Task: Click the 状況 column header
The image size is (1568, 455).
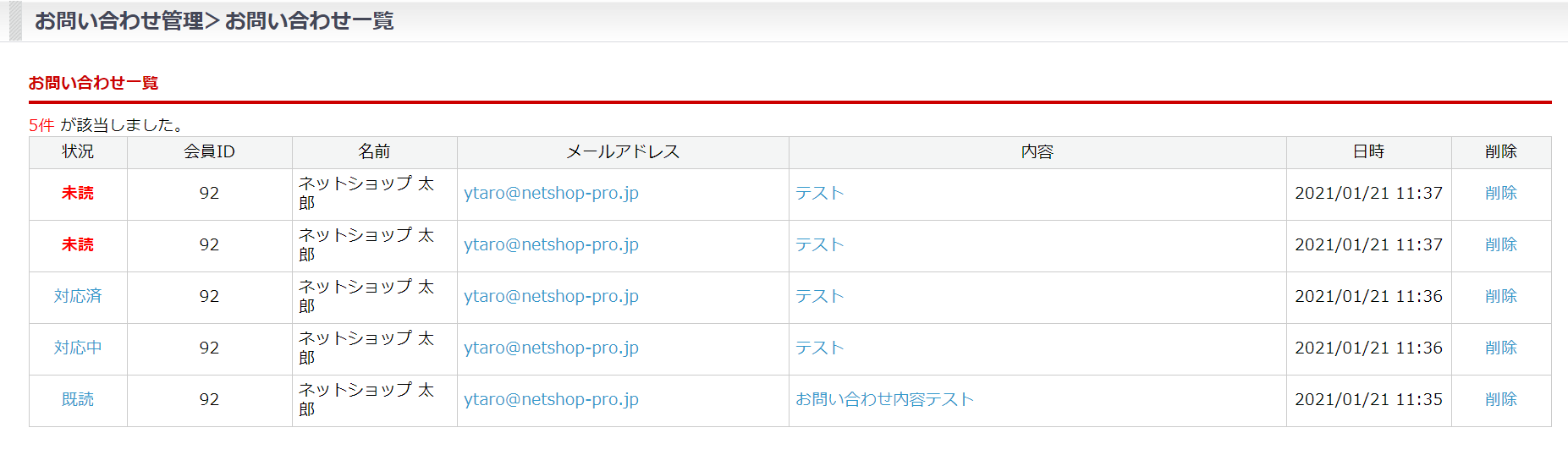Action: [x=78, y=152]
